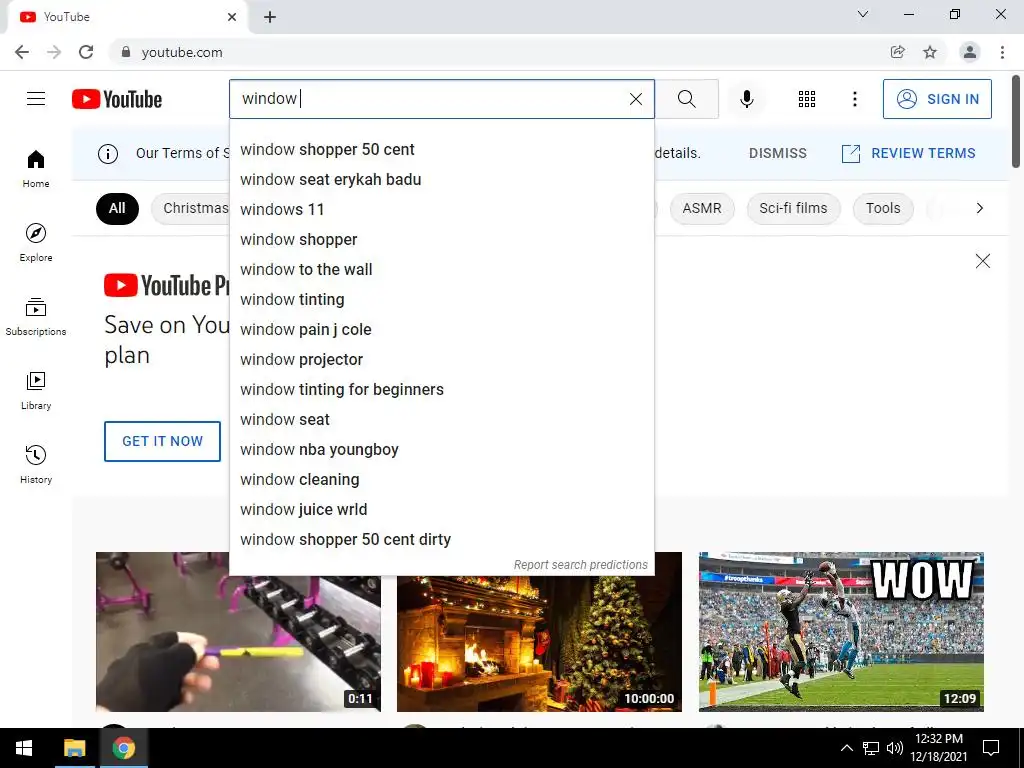Open History in the sidebar
Viewport: 1024px width, 768px height.
(x=36, y=464)
